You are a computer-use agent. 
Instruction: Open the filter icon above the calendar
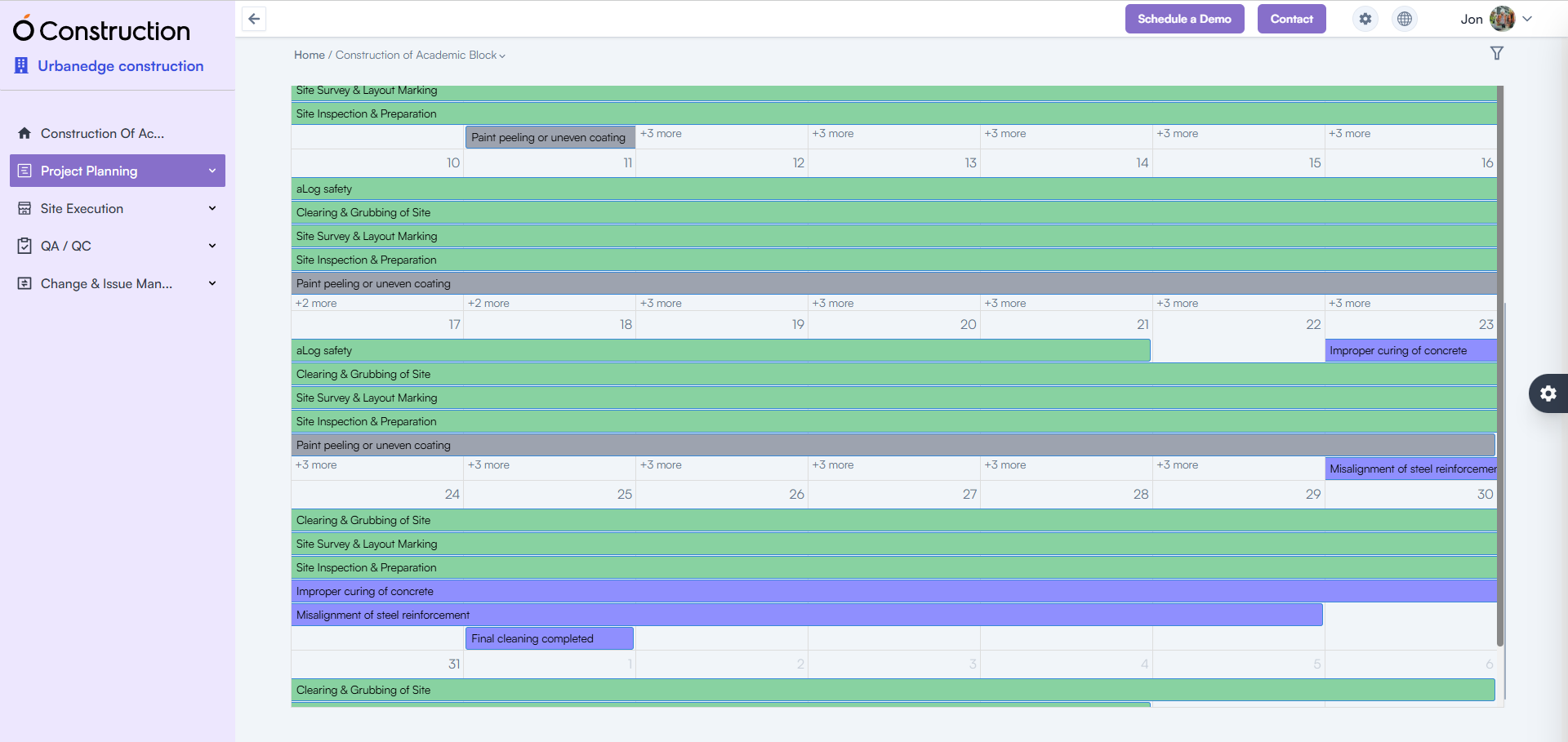[x=1498, y=53]
